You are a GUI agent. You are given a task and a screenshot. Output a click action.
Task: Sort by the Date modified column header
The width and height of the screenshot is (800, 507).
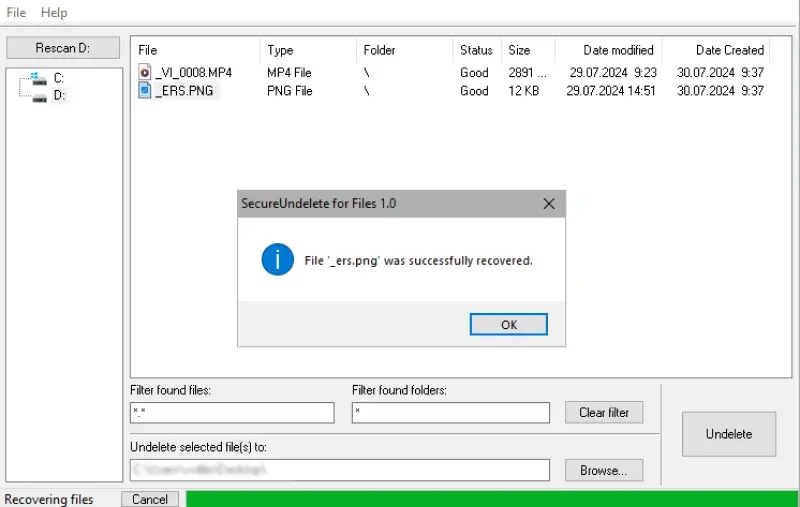[618, 50]
